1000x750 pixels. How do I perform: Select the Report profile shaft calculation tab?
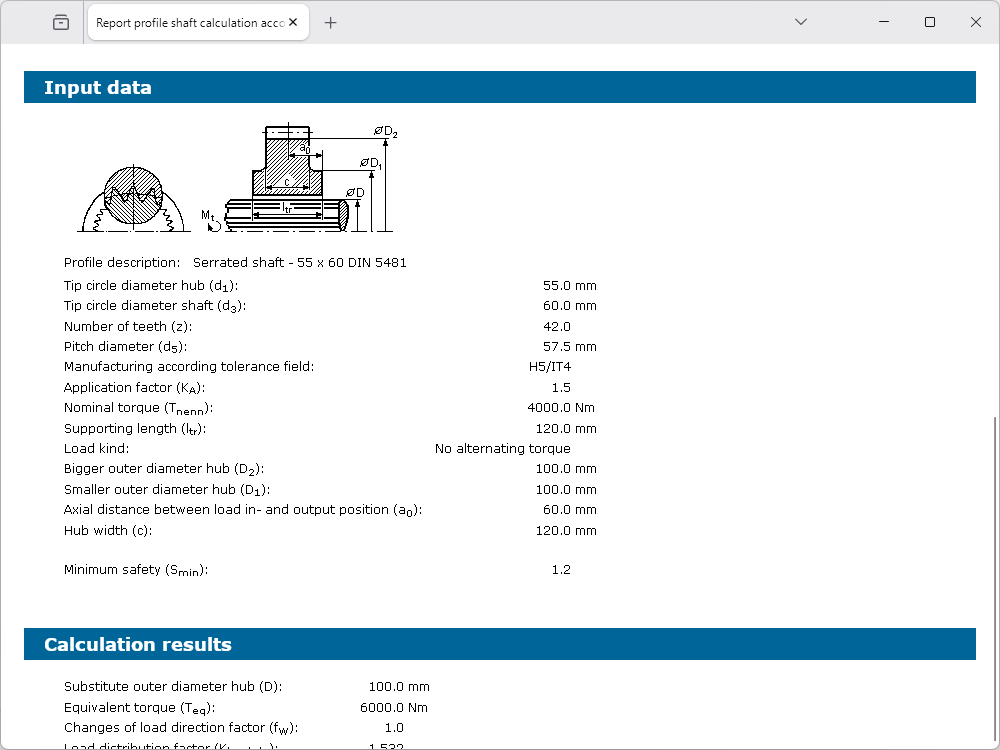[x=188, y=23]
